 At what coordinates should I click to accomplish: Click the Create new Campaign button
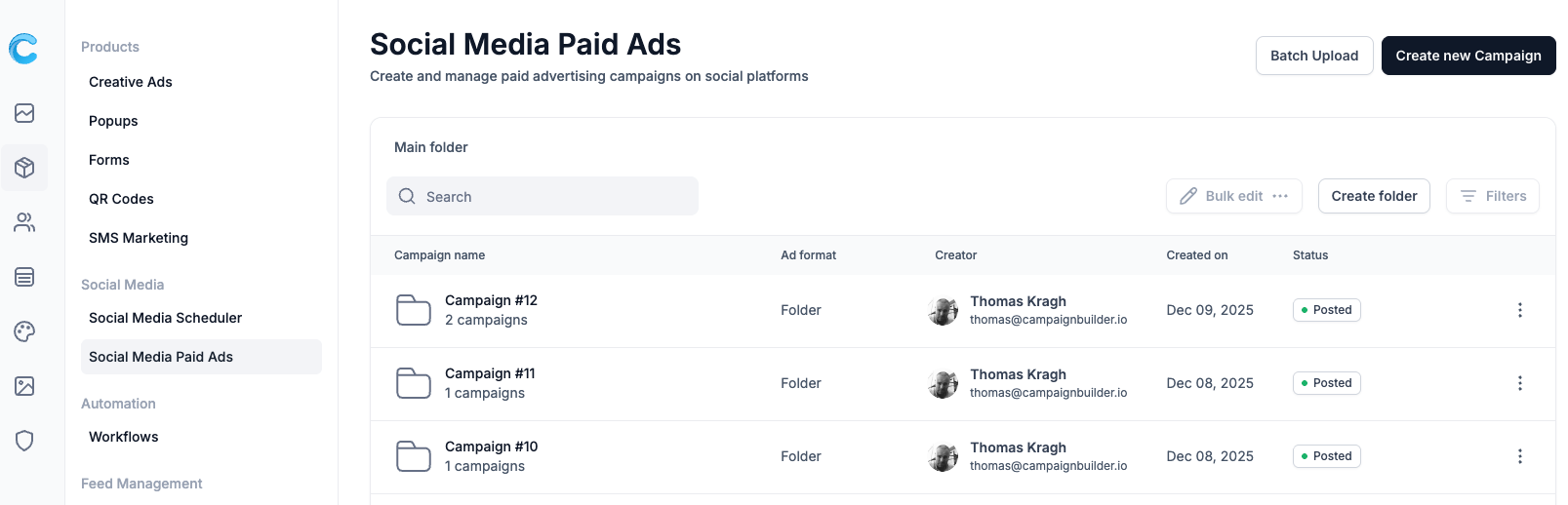coord(1467,56)
